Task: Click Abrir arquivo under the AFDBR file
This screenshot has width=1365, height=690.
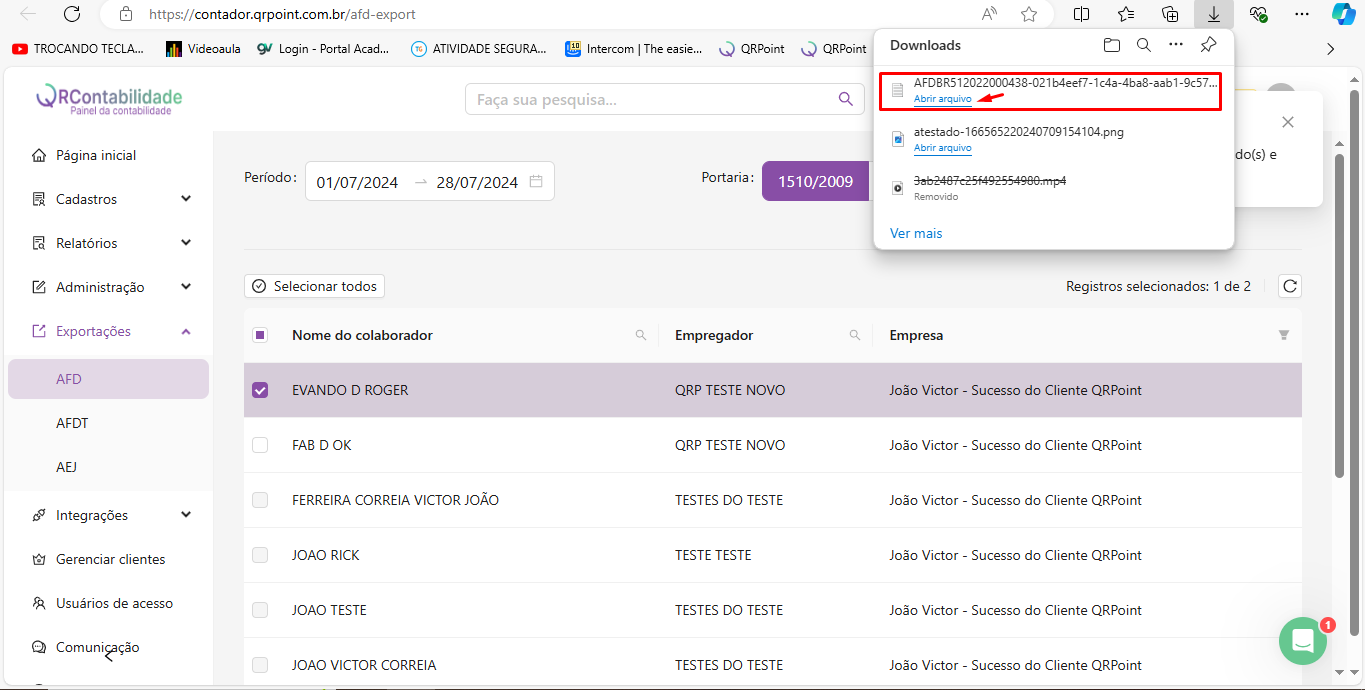Action: [x=942, y=99]
